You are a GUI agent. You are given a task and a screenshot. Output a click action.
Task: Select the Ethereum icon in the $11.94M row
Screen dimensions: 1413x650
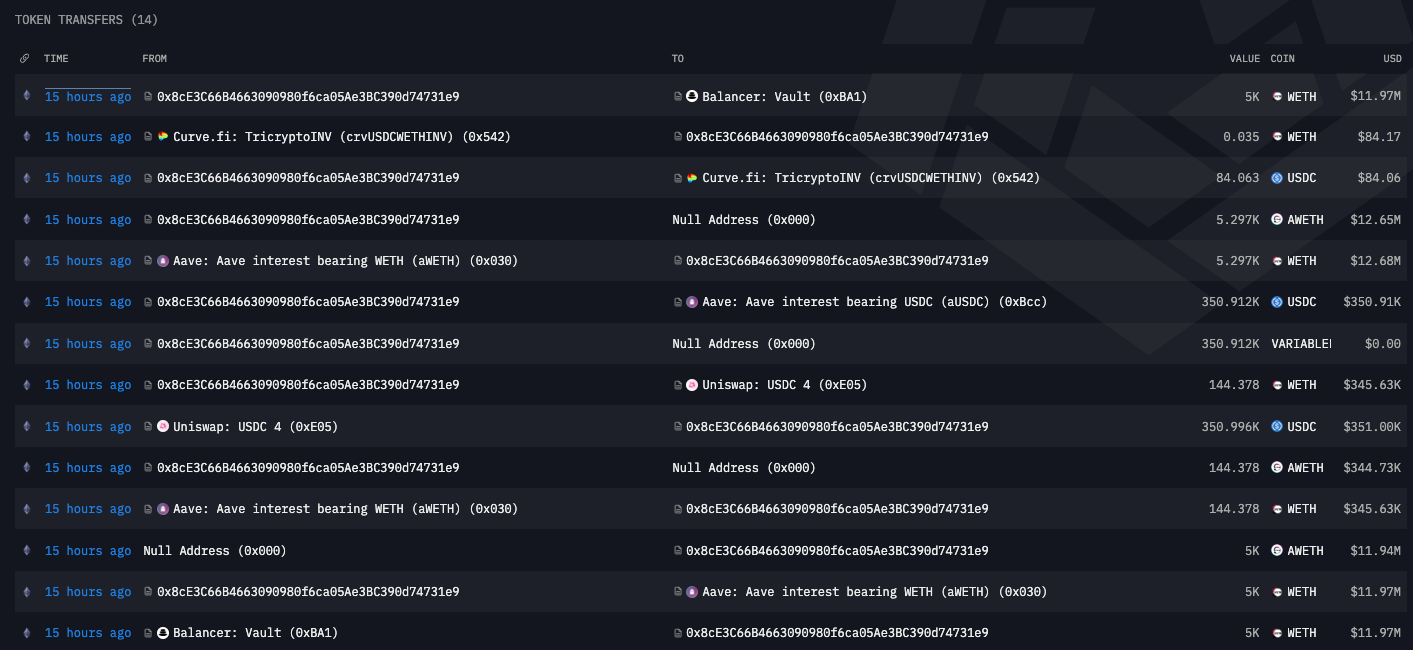(x=27, y=551)
